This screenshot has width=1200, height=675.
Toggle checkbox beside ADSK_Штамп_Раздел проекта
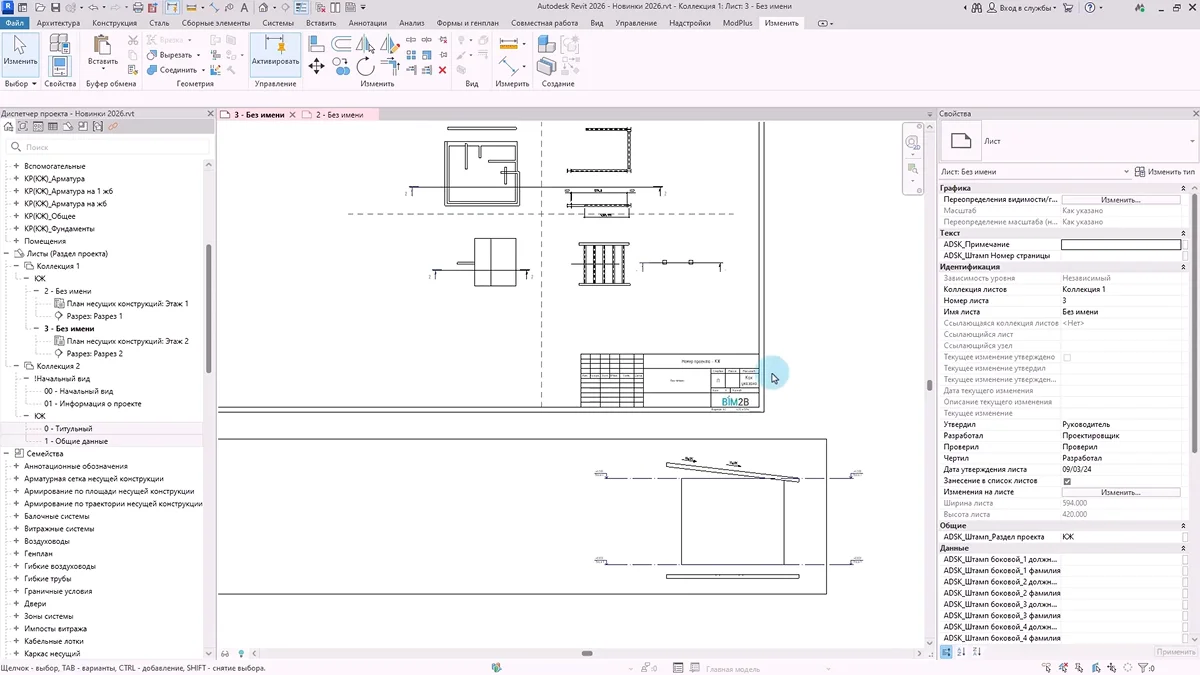point(1185,537)
